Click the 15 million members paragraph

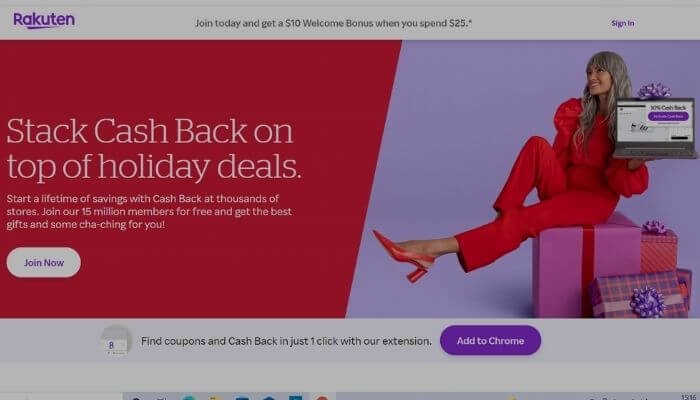149,211
